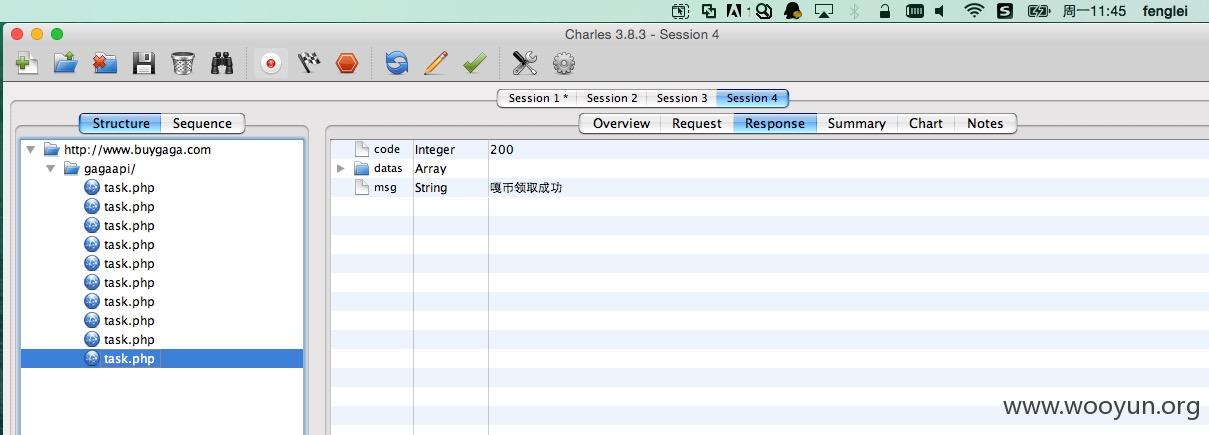Screen dimensions: 1209x435
Task: Create a new session with plus icon
Action: [27, 64]
